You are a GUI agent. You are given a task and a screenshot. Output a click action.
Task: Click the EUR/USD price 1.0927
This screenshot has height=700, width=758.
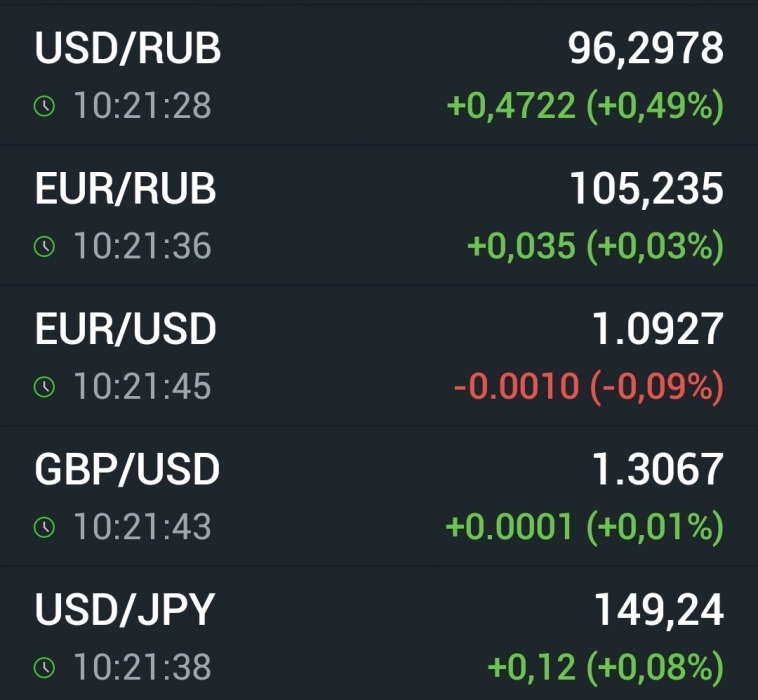coord(658,329)
